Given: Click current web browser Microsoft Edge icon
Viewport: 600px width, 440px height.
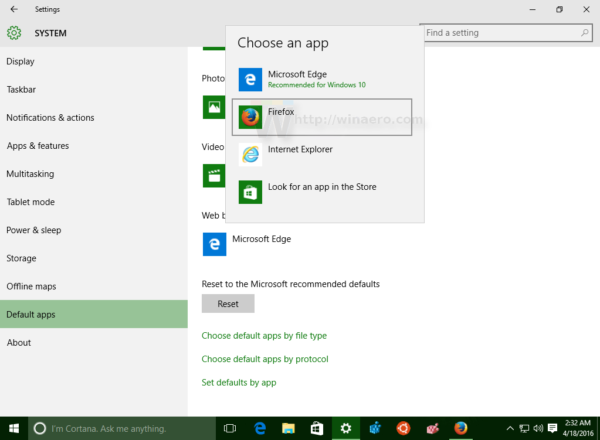Looking at the screenshot, I should click(x=214, y=244).
